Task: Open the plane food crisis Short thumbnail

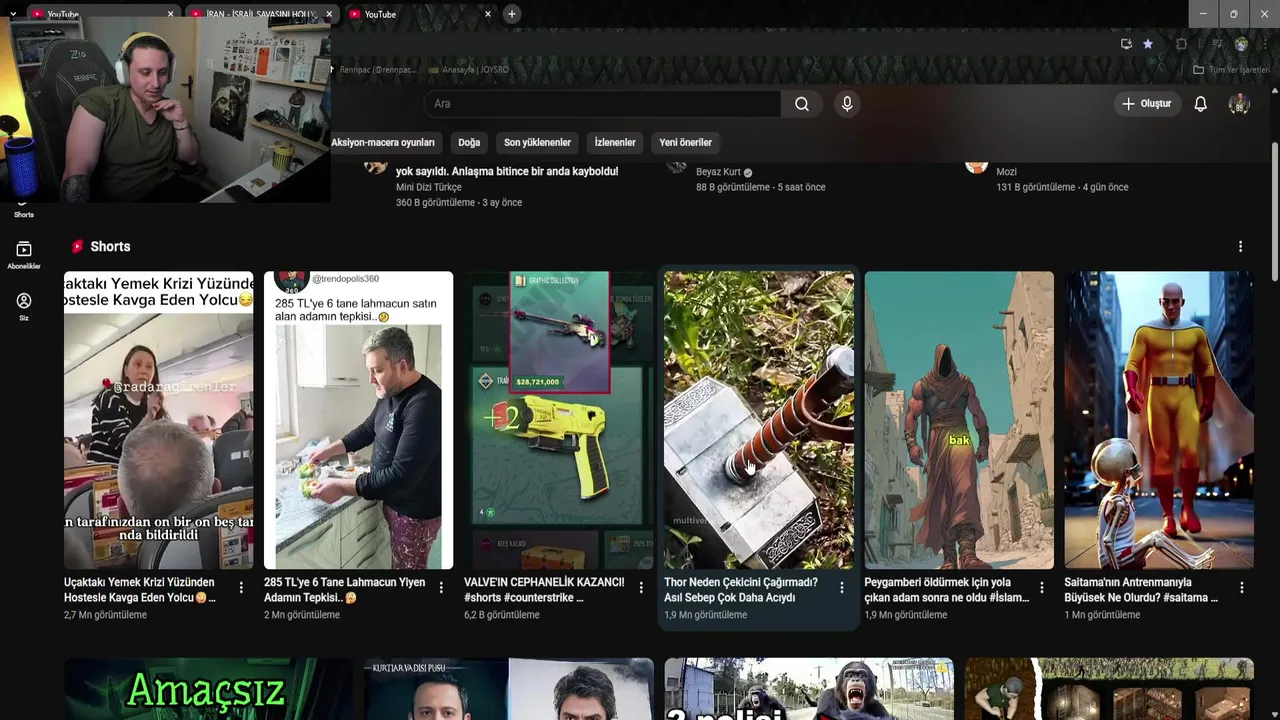Action: 158,420
